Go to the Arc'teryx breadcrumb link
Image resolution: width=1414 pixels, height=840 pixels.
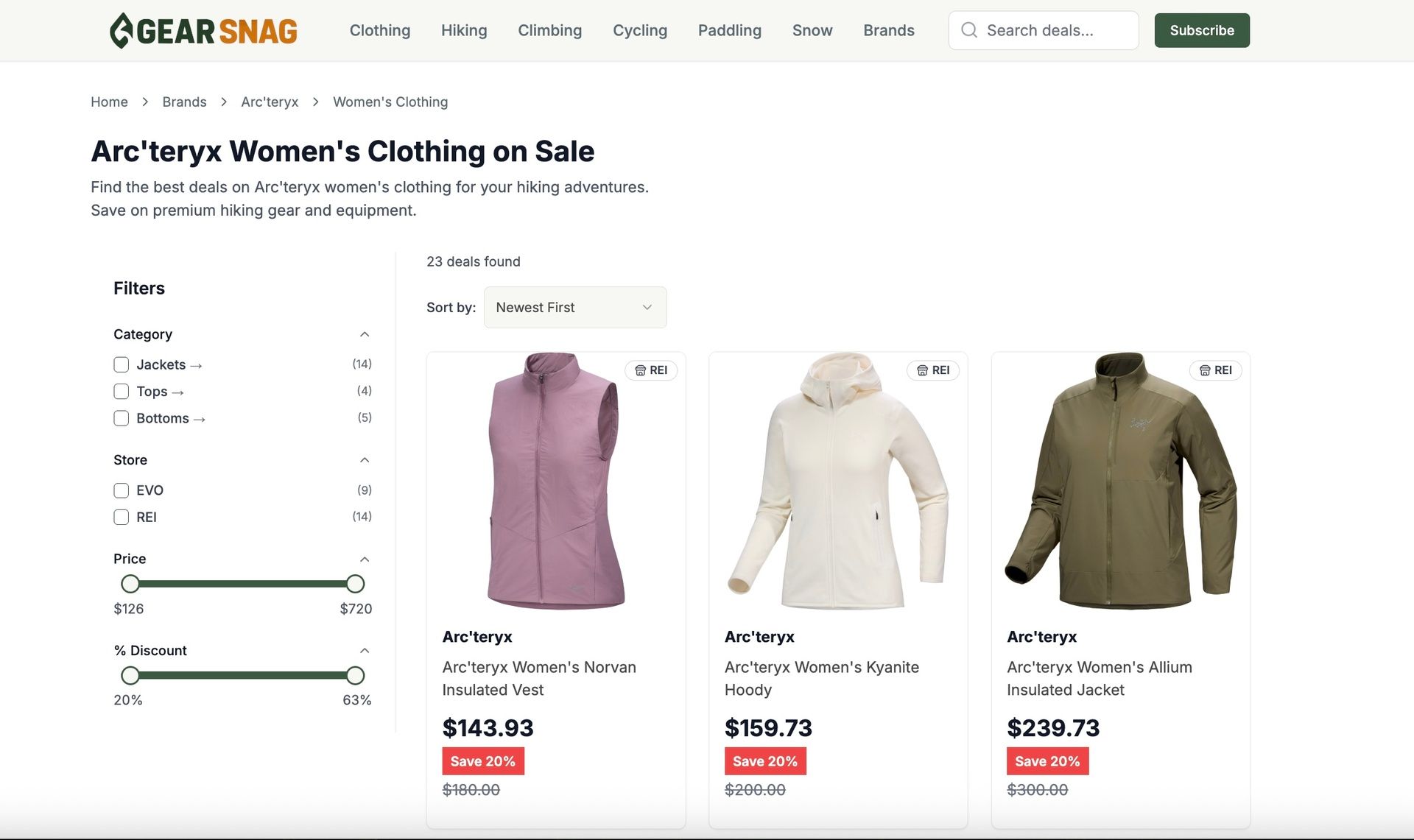[x=270, y=102]
